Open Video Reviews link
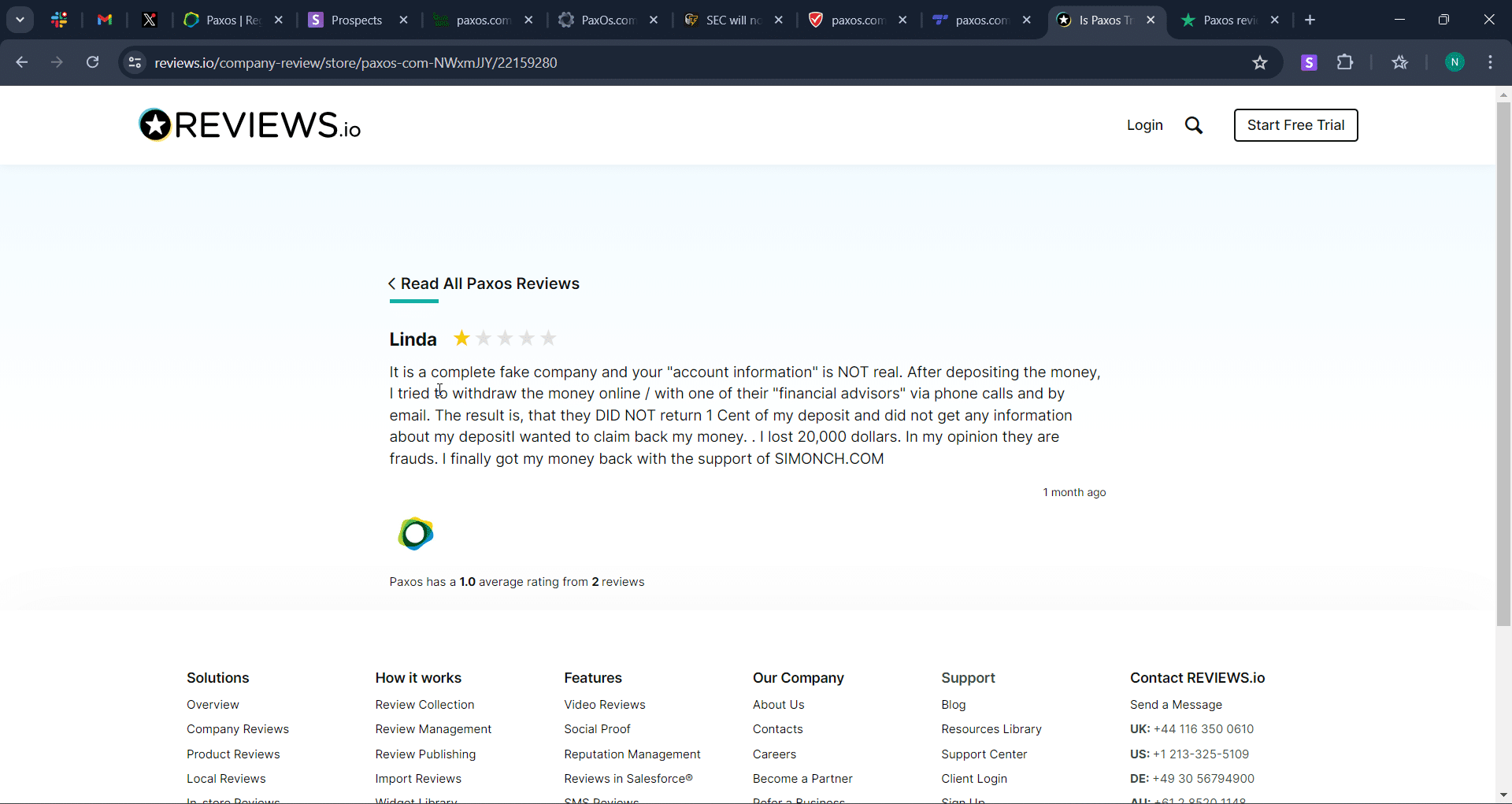The width and height of the screenshot is (1512, 804). point(605,705)
